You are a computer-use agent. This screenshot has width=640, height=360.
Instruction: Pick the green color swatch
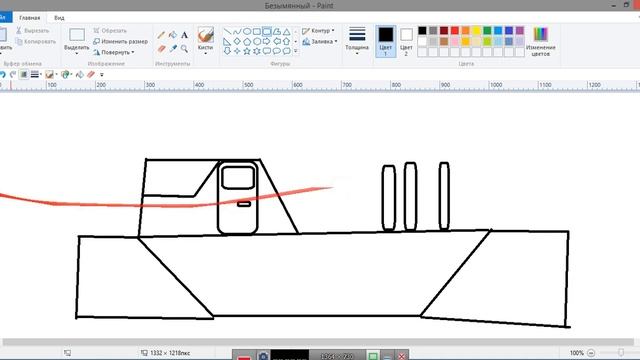[x=487, y=31]
